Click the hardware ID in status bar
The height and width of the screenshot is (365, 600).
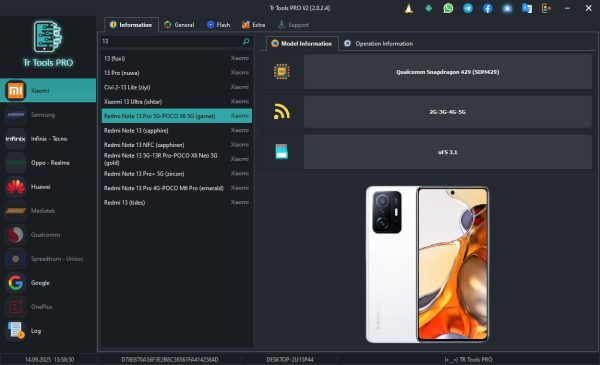[170, 360]
